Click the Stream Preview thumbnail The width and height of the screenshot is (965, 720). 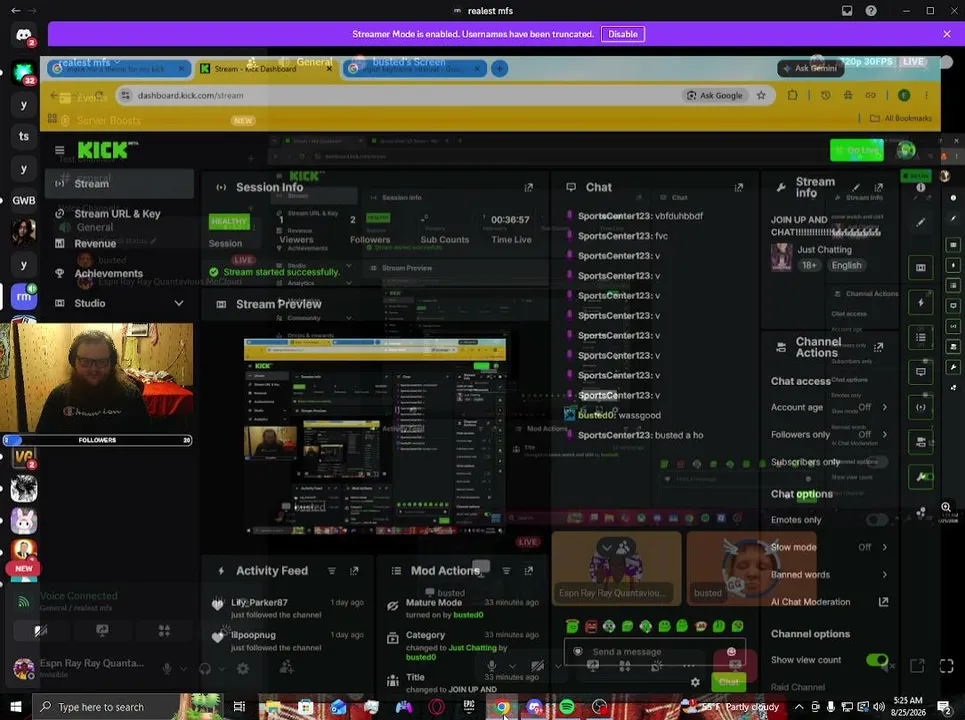click(x=374, y=436)
